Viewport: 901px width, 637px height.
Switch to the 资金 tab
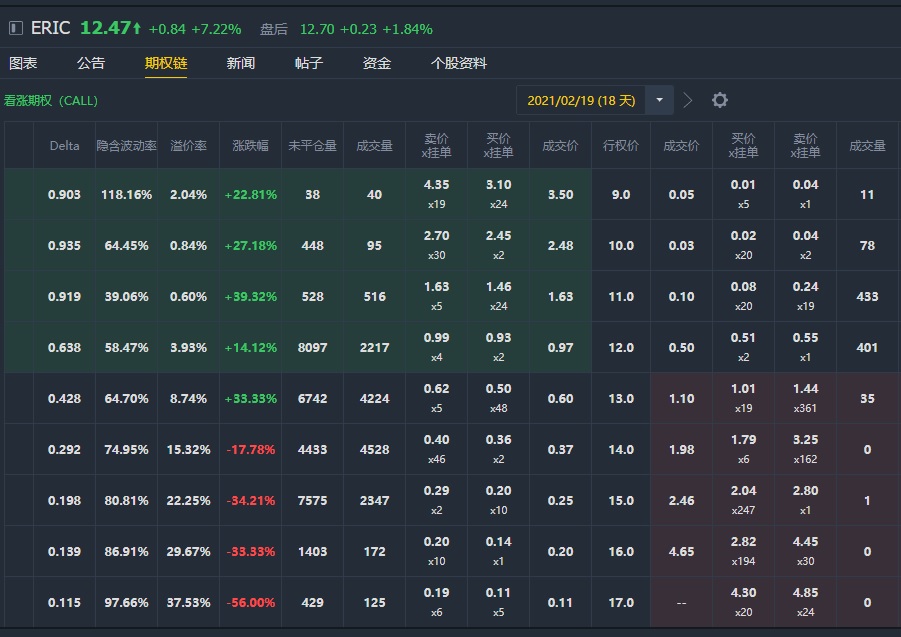[377, 63]
